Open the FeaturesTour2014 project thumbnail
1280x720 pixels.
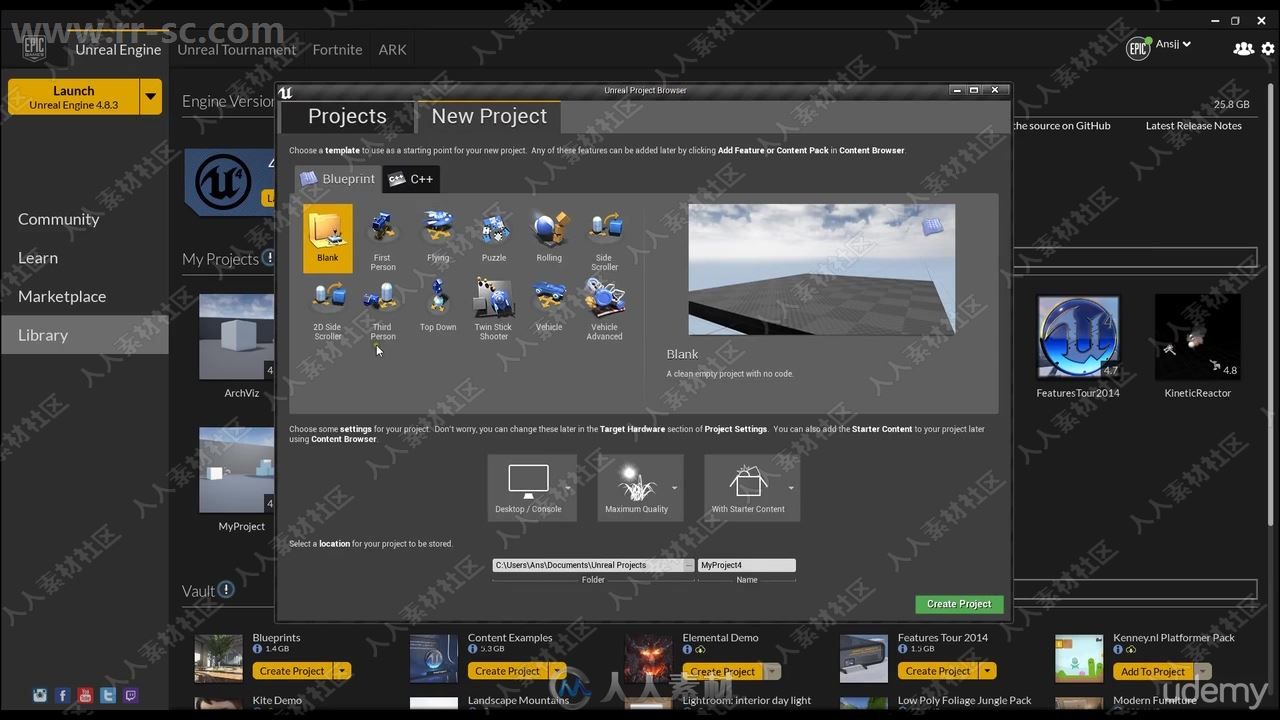1078,337
